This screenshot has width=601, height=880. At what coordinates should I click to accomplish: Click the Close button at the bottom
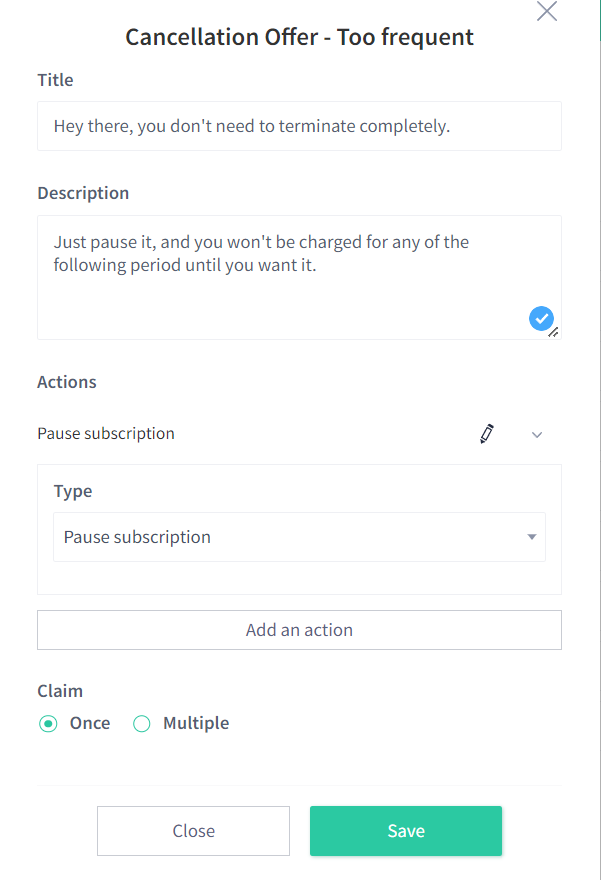click(194, 831)
